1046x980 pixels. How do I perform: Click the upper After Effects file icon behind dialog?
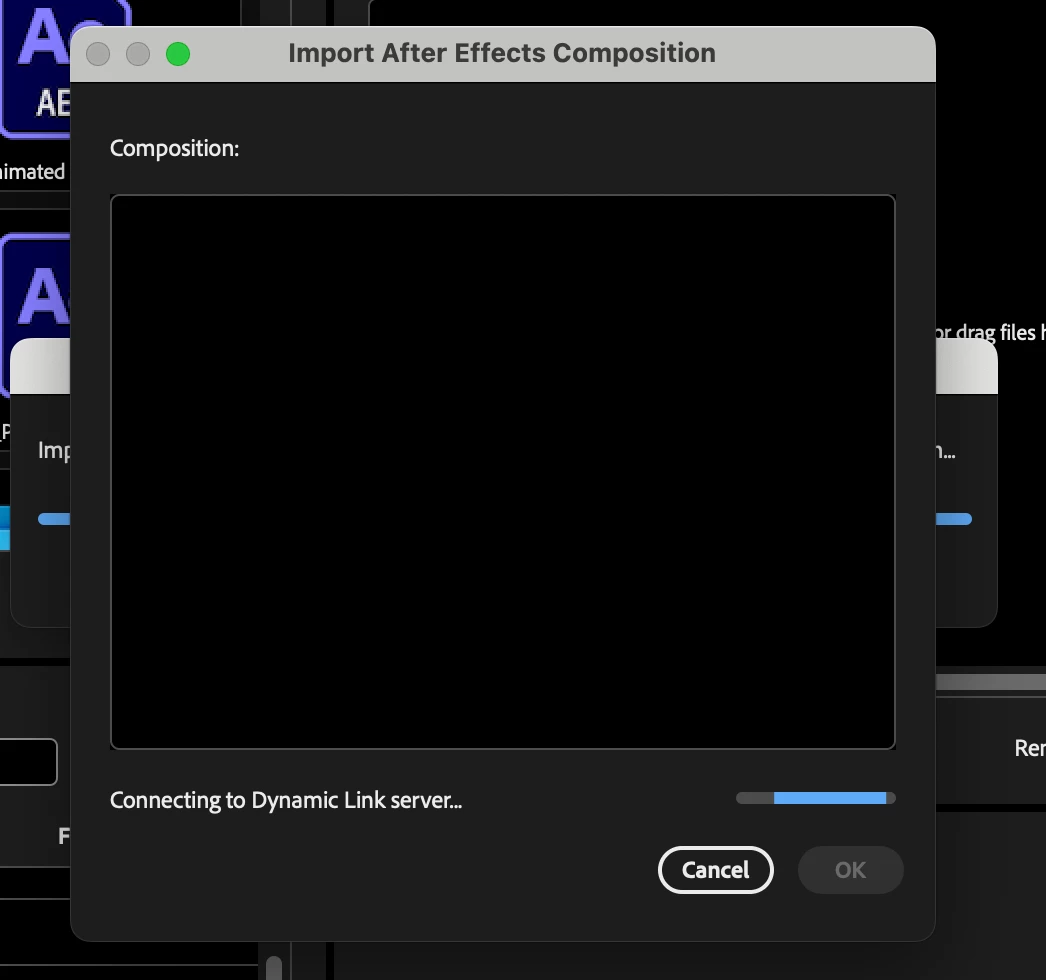[37, 68]
